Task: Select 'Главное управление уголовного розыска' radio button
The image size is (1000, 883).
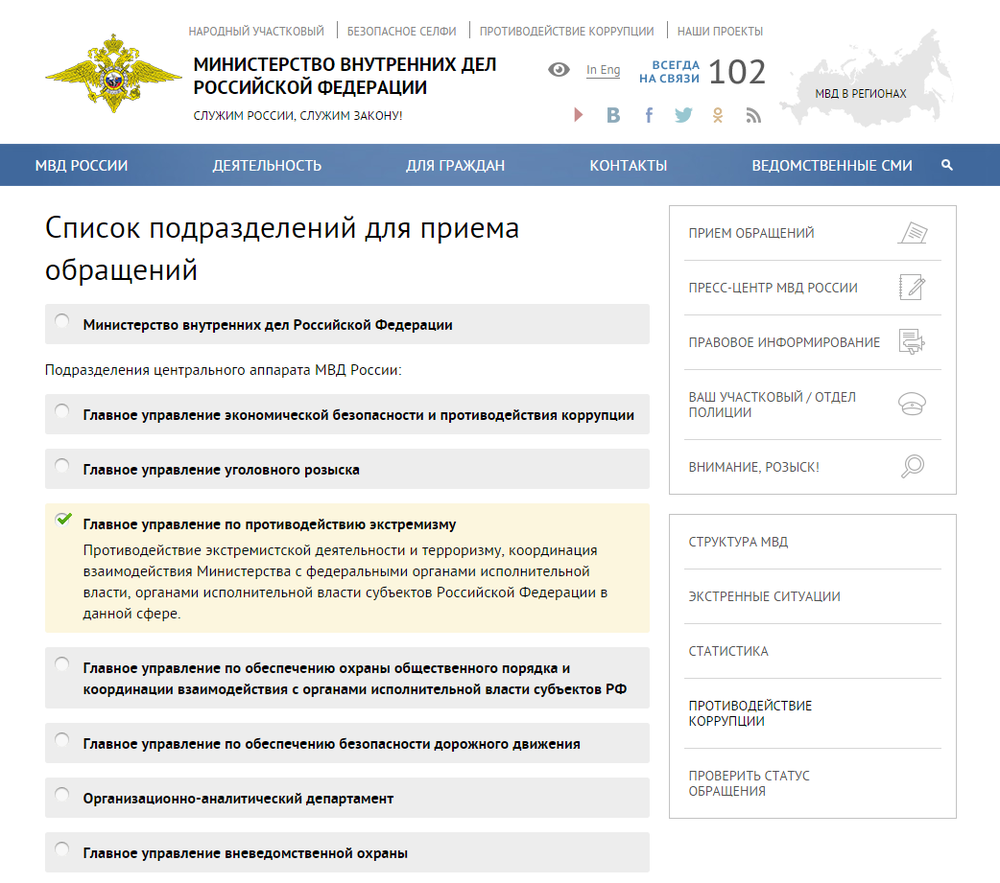Action: click(x=62, y=467)
